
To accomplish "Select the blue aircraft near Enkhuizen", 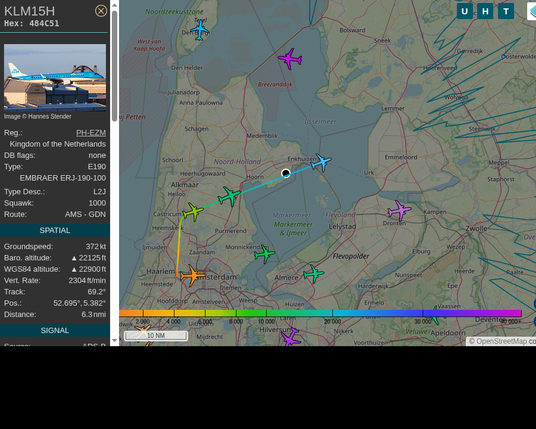I will coord(321,162).
